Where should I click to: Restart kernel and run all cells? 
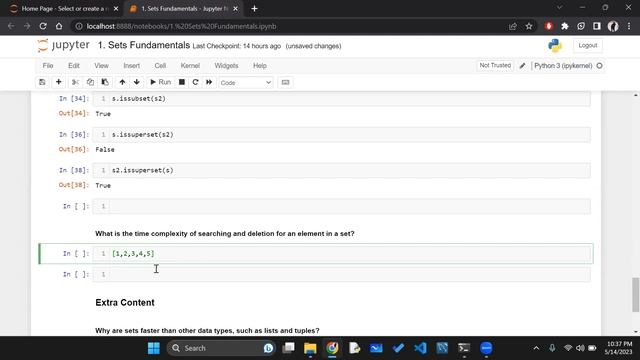tap(209, 82)
